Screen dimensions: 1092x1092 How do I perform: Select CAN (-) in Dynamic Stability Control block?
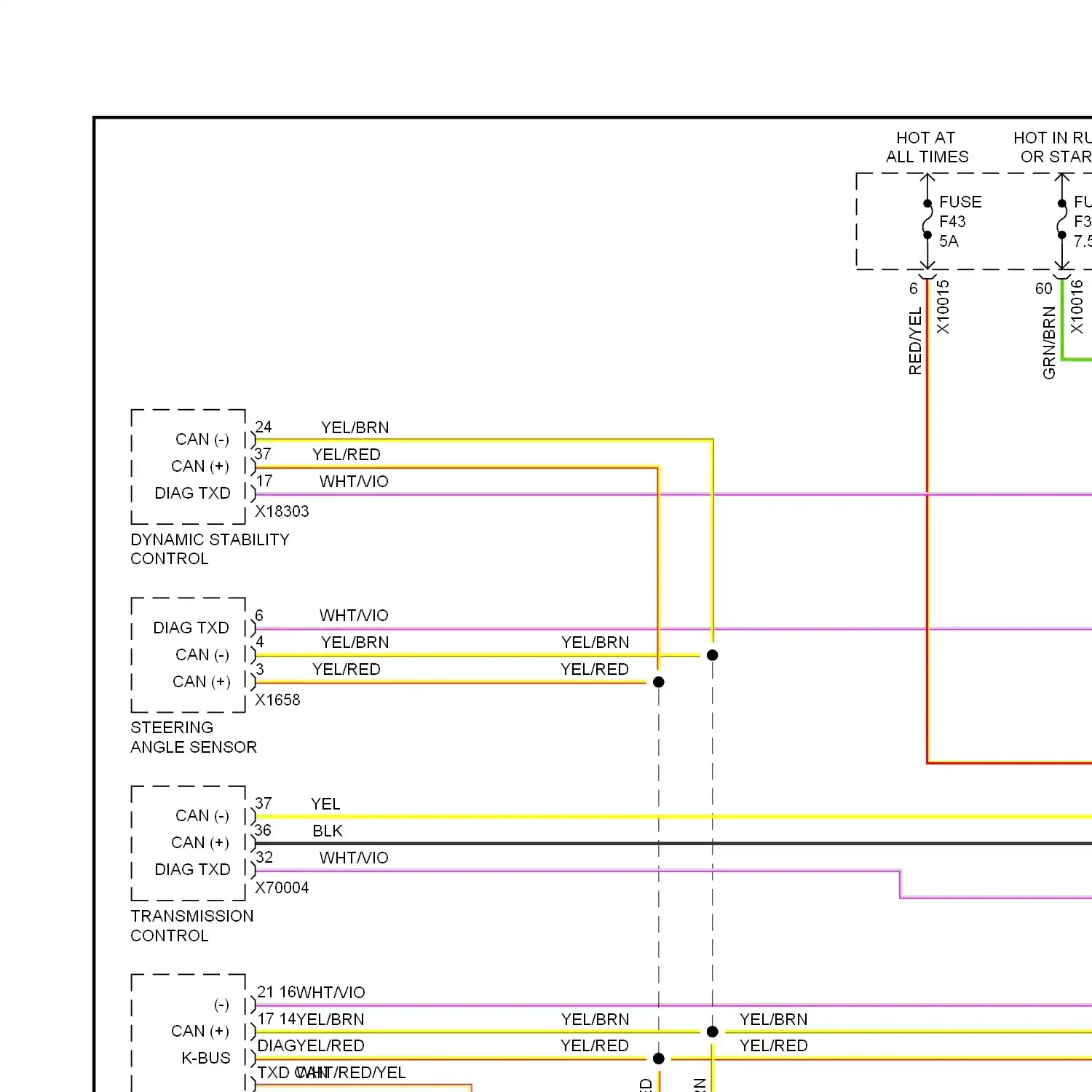pyautogui.click(x=202, y=439)
